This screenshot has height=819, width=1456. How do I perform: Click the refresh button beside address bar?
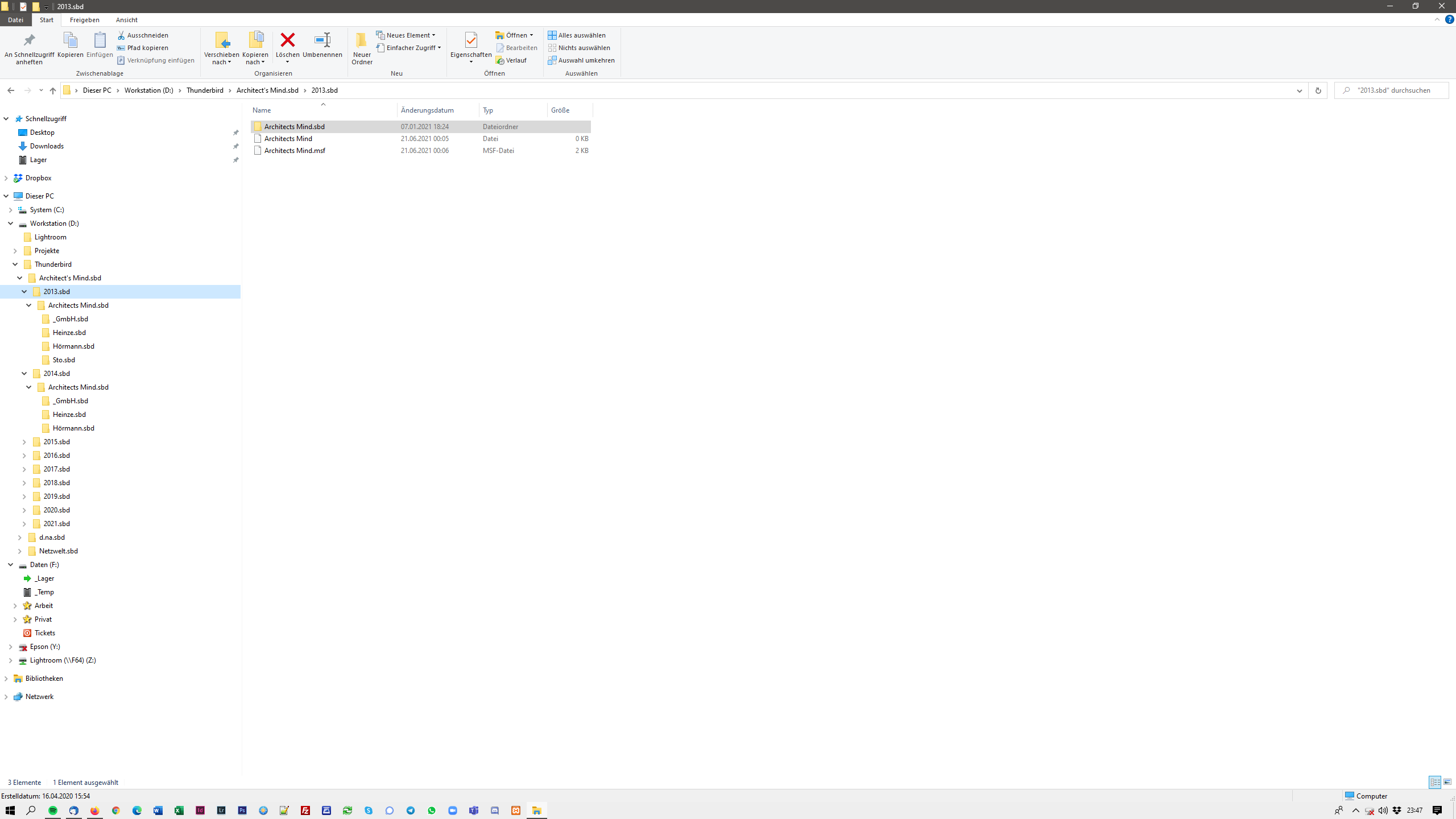coord(1318,90)
